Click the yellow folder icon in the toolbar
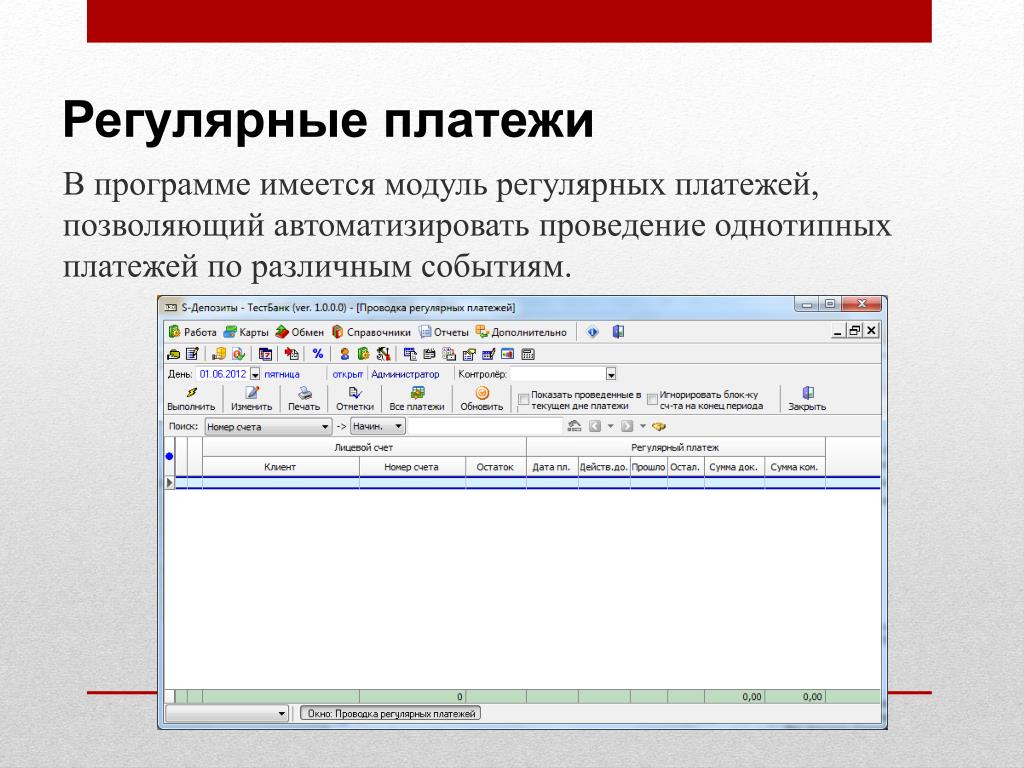Viewport: 1024px width, 768px height. click(174, 354)
